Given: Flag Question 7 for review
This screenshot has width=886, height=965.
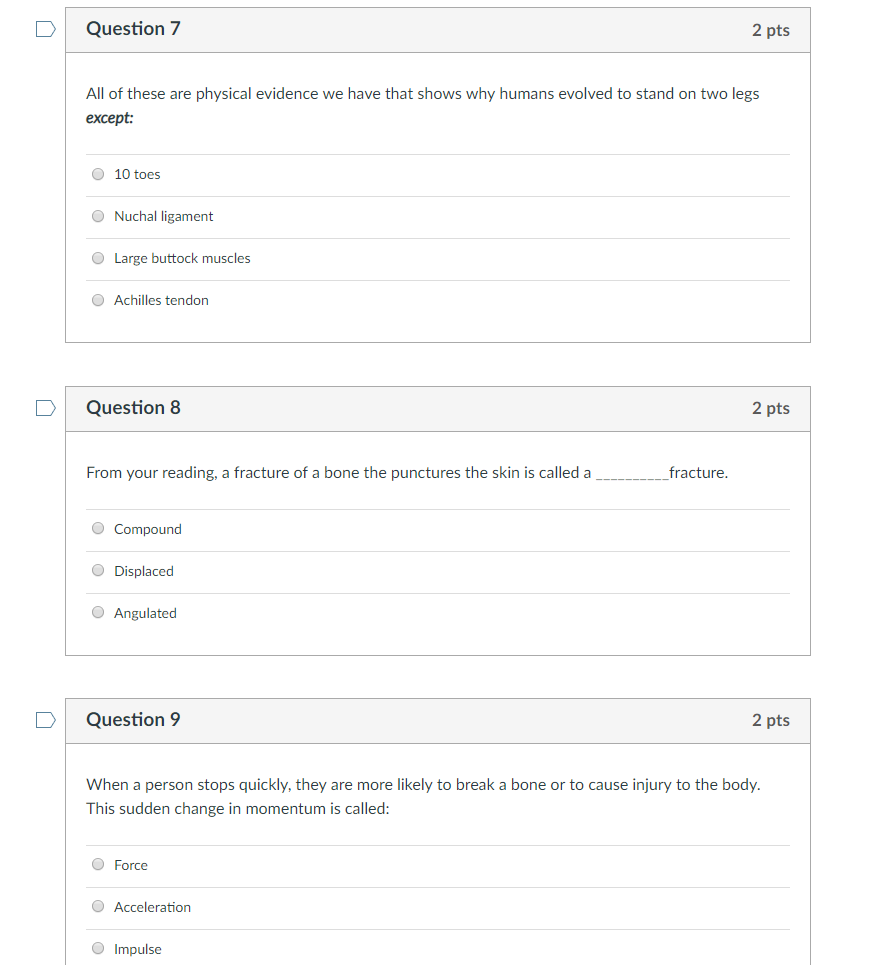Looking at the screenshot, I should pyautogui.click(x=46, y=29).
